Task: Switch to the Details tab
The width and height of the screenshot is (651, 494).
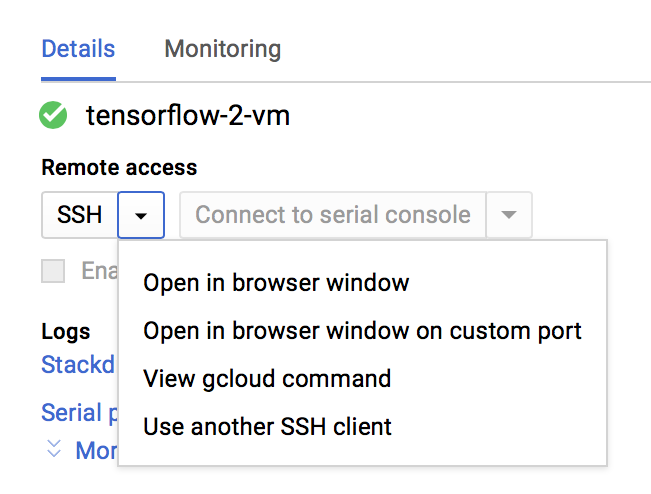Action: 78,49
